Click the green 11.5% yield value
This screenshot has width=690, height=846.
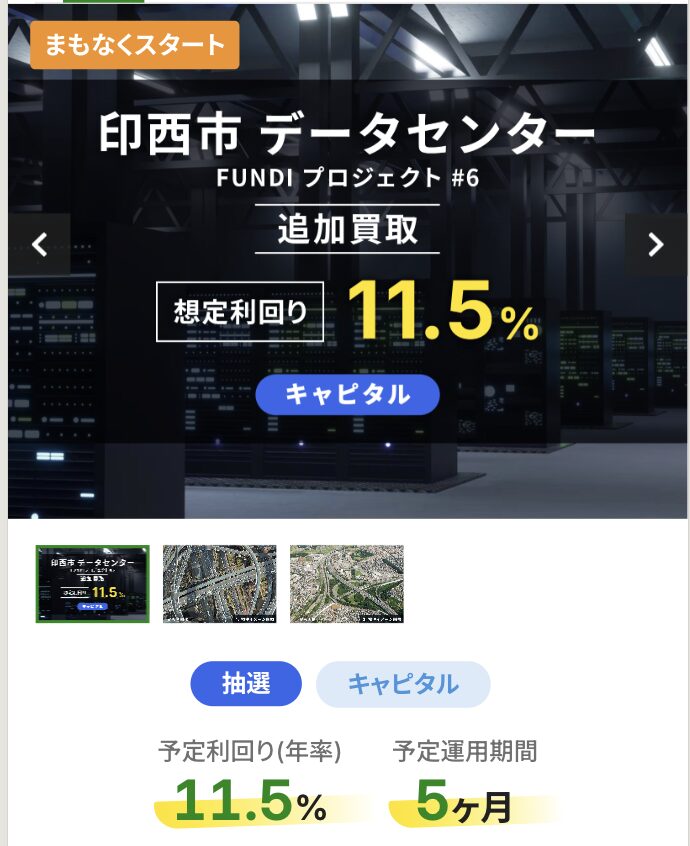click(x=251, y=801)
